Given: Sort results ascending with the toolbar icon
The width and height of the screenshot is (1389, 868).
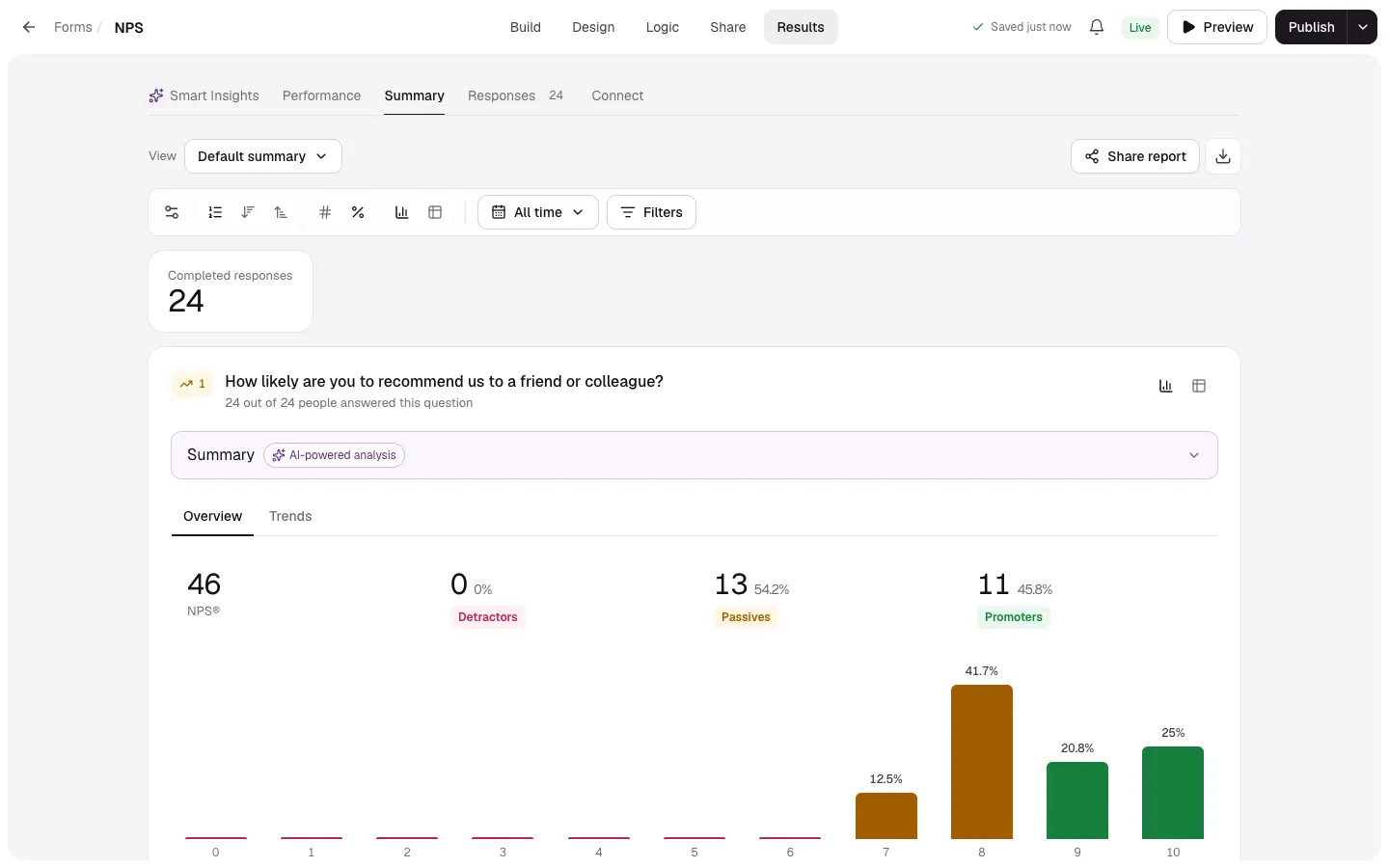Looking at the screenshot, I should [x=281, y=212].
